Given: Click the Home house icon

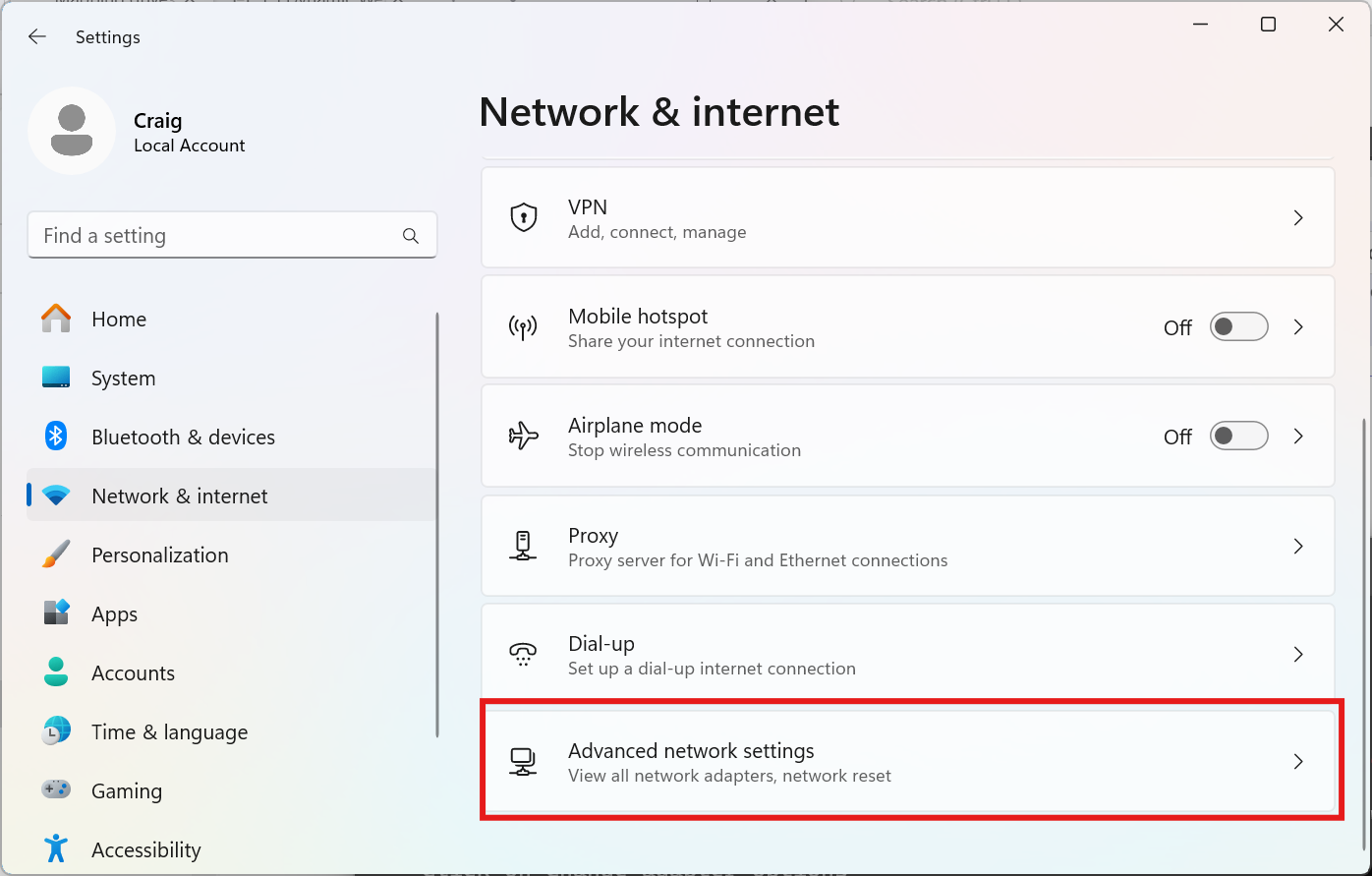Looking at the screenshot, I should (56, 319).
